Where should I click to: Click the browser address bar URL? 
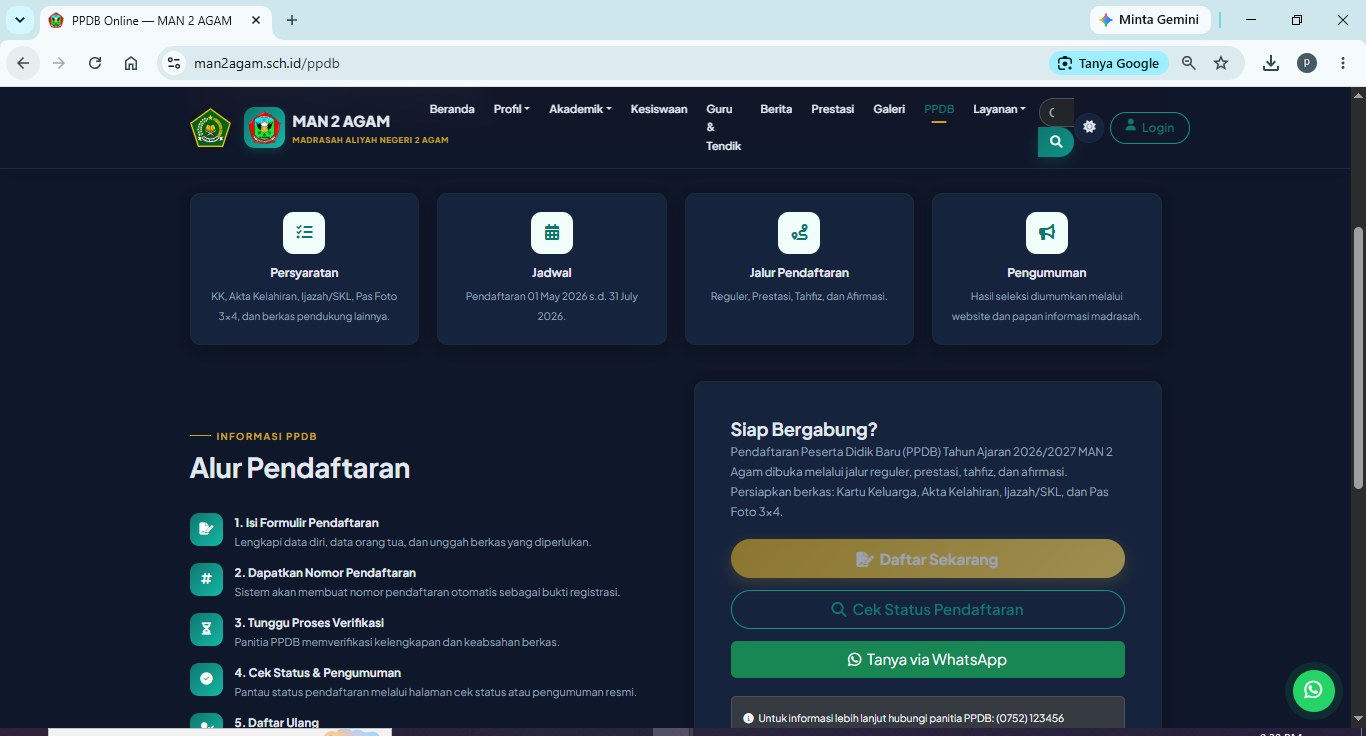tap(267, 63)
